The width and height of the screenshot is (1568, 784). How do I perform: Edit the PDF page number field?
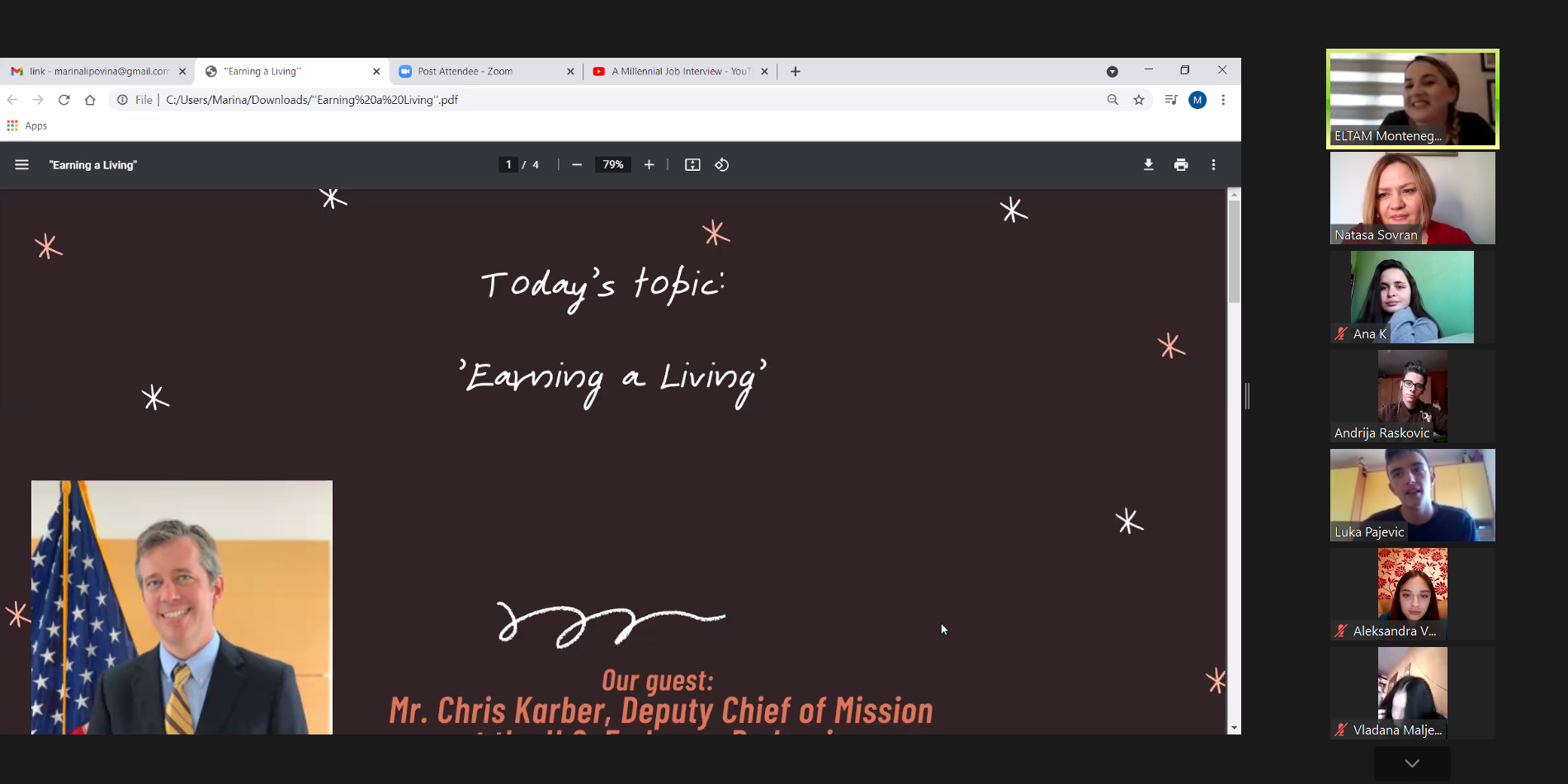tap(508, 165)
